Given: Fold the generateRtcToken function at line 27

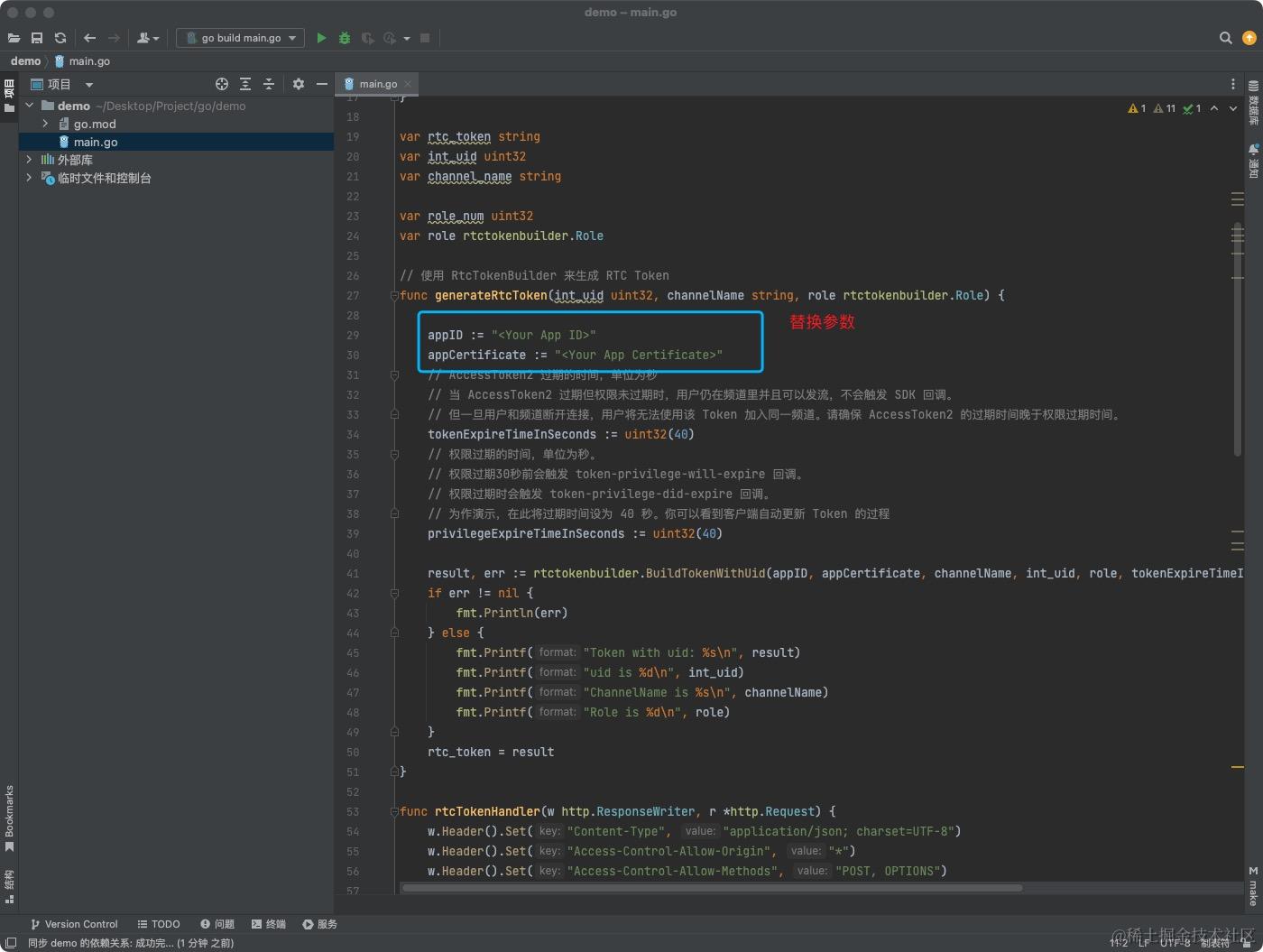Looking at the screenshot, I should pyautogui.click(x=394, y=296).
